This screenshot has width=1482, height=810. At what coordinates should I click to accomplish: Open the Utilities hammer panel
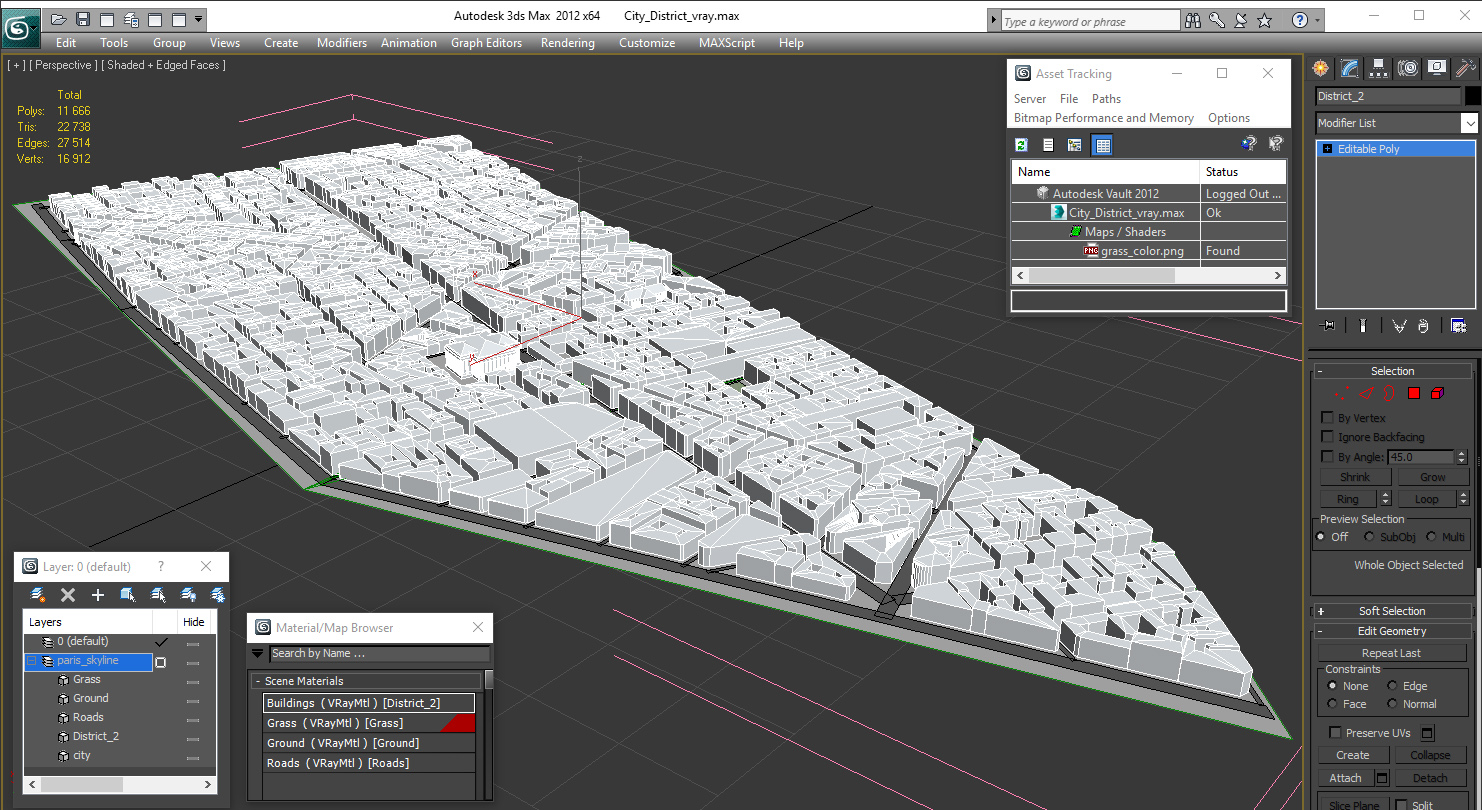[1465, 68]
